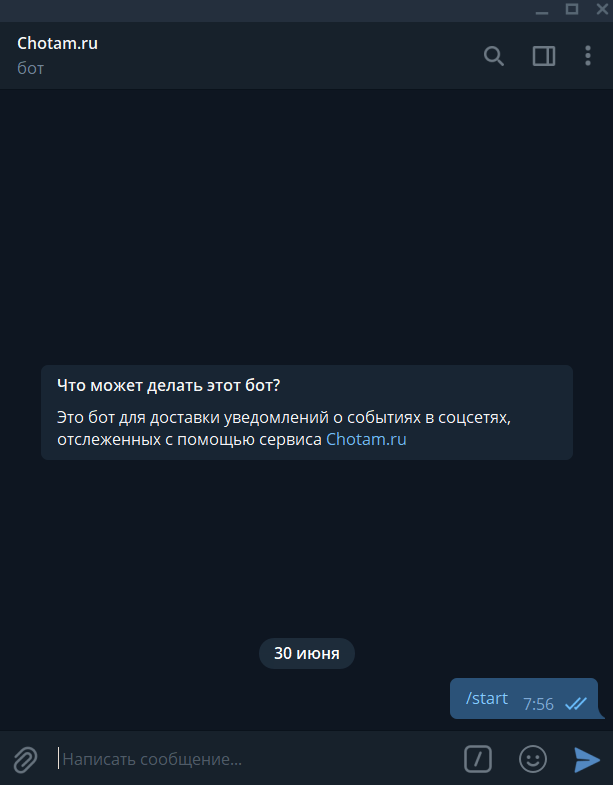Attach a file with the paperclip
The width and height of the screenshot is (613, 785).
[25, 759]
